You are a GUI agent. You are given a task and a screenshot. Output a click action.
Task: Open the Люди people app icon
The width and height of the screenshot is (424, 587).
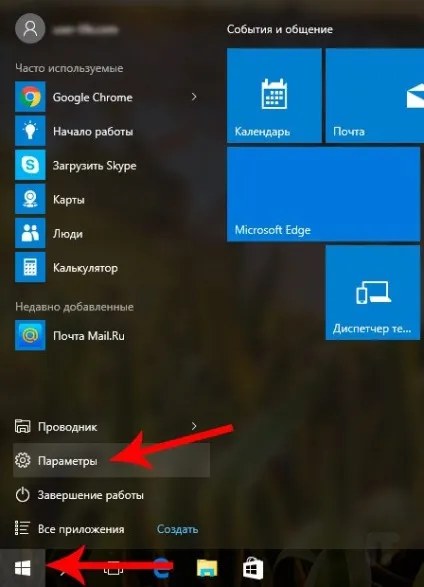pyautogui.click(x=30, y=233)
